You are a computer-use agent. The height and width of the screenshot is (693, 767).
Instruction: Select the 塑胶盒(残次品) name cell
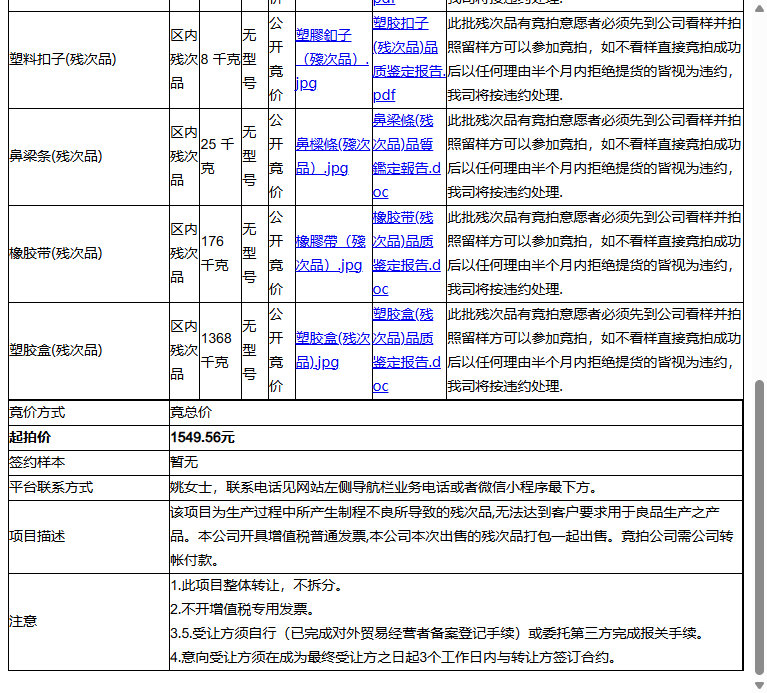pos(89,350)
